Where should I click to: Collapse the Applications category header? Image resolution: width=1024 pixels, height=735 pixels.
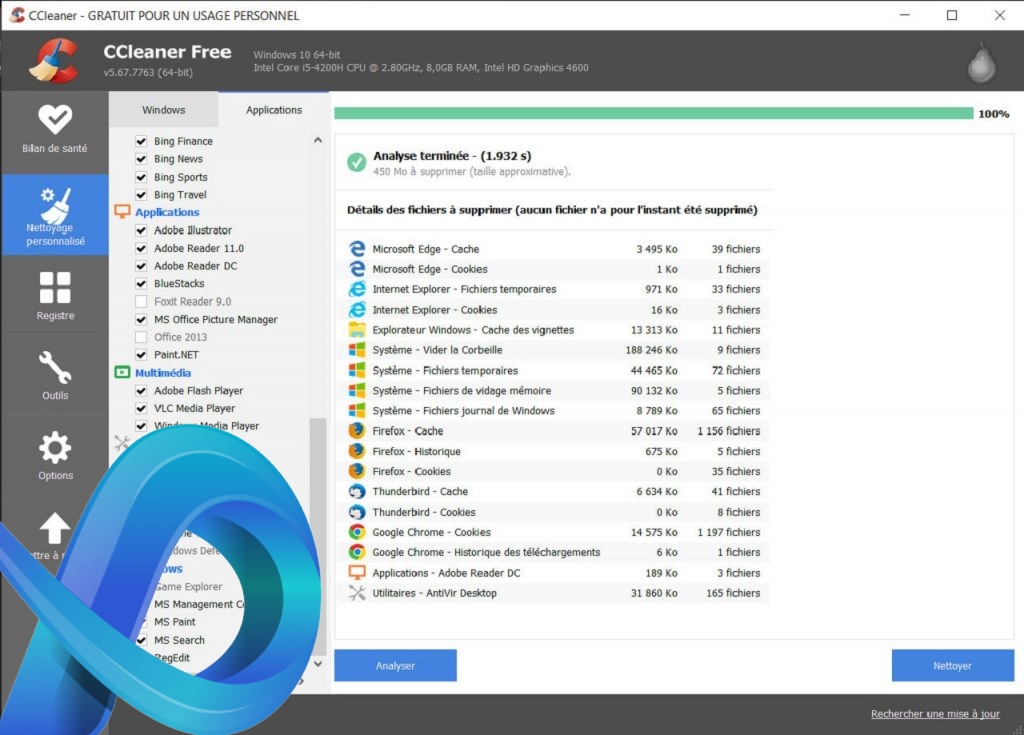[x=167, y=212]
